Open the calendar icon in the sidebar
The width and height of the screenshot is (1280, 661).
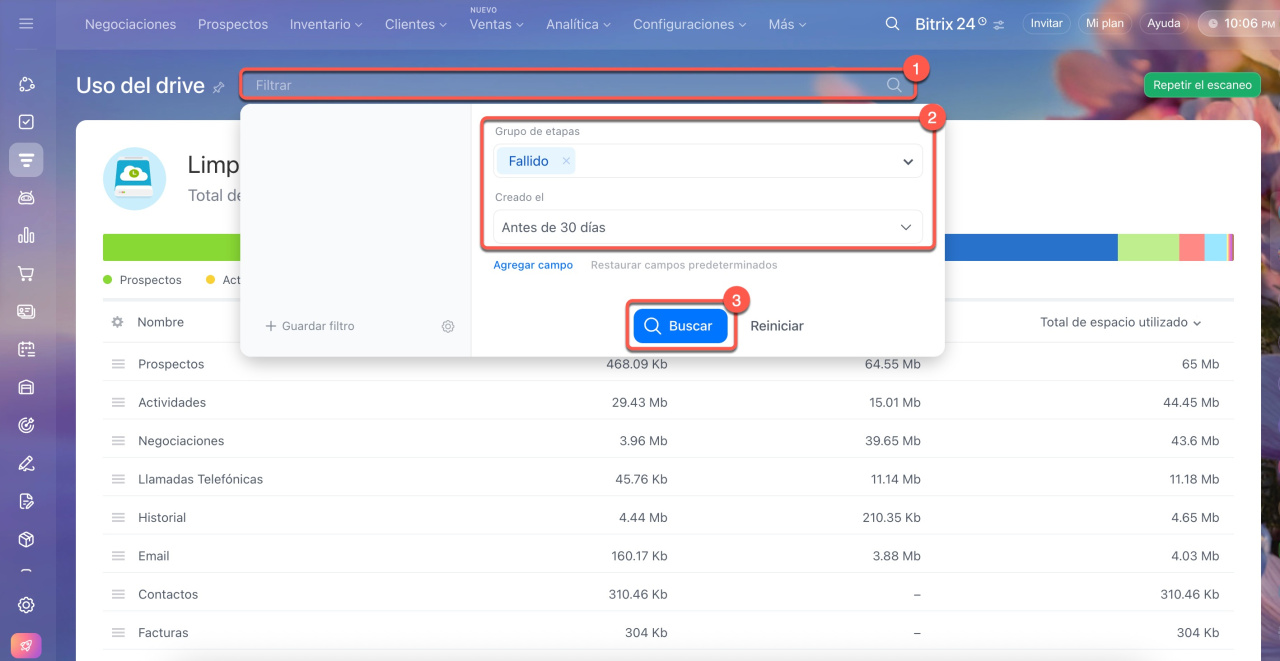coord(26,349)
